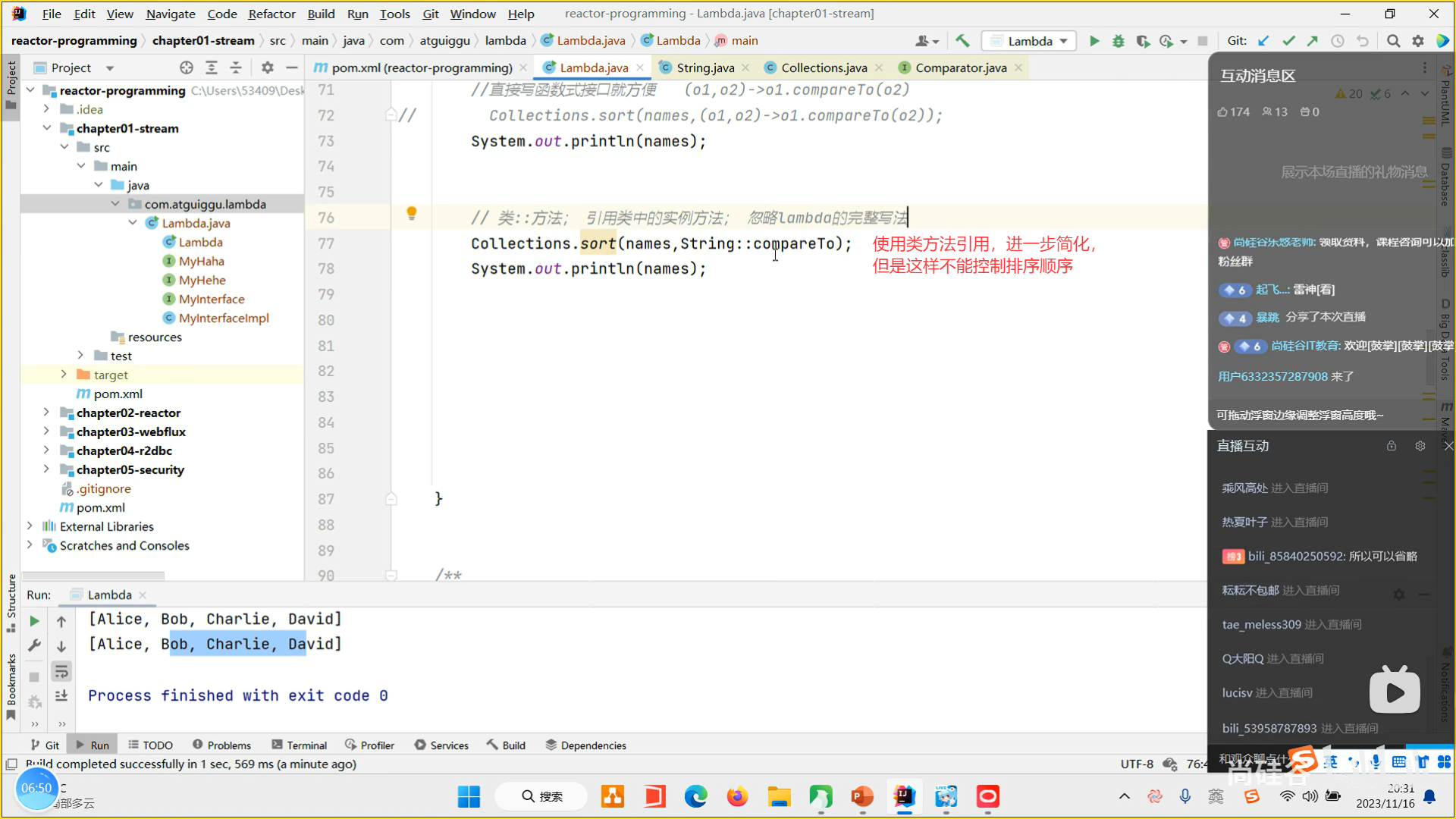Click Rerun button in Run panel
Image resolution: width=1456 pixels, height=819 pixels.
click(34, 621)
